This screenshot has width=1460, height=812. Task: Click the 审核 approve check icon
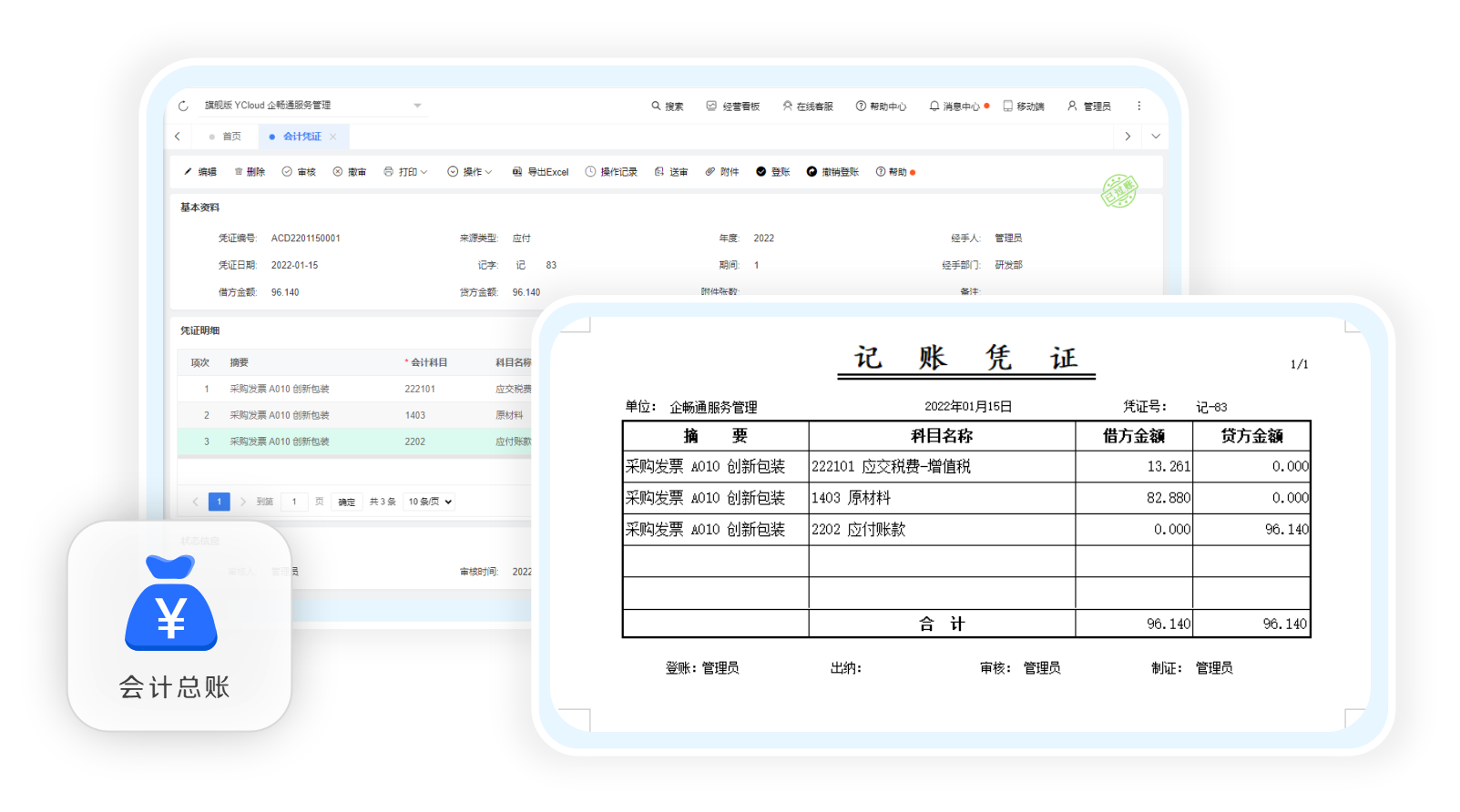[x=287, y=171]
